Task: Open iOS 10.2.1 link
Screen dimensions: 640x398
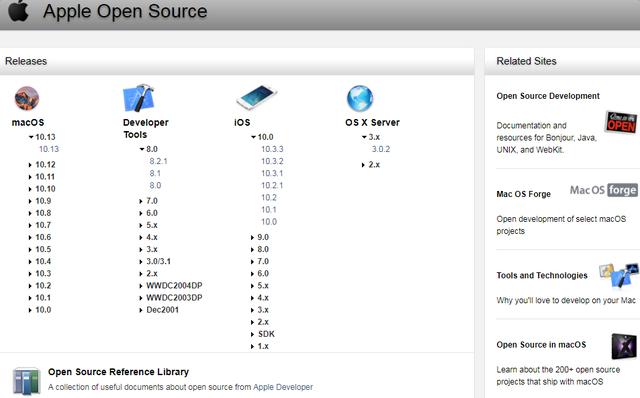Action: pyautogui.click(x=272, y=185)
